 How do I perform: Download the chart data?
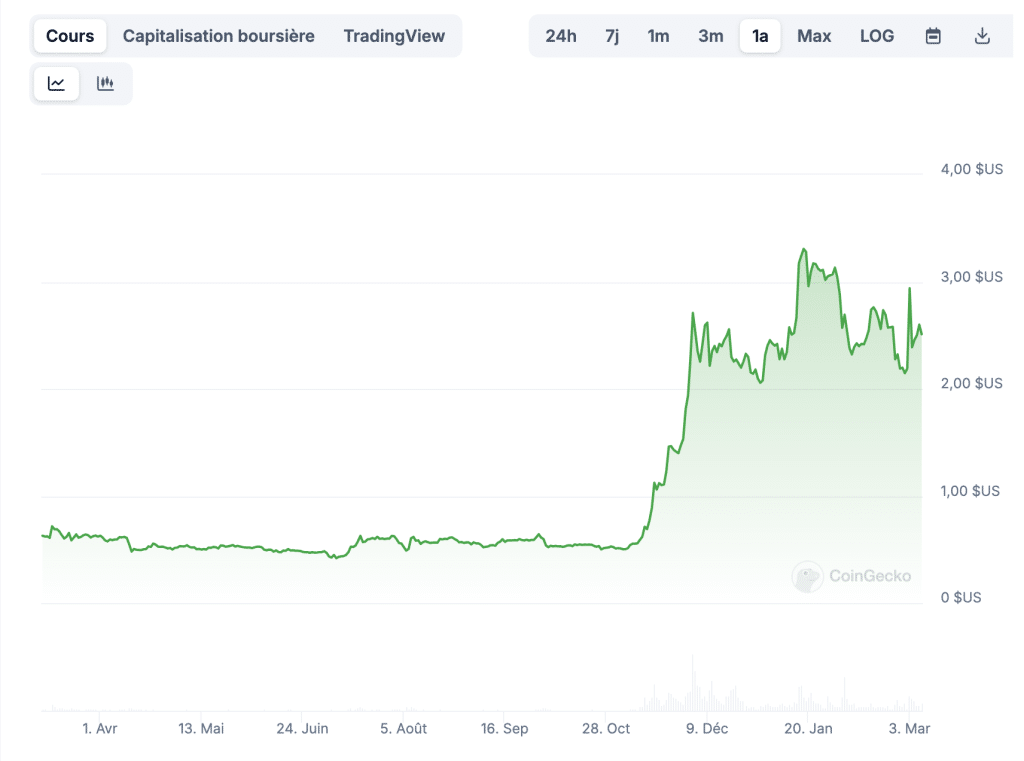pyautogui.click(x=982, y=36)
